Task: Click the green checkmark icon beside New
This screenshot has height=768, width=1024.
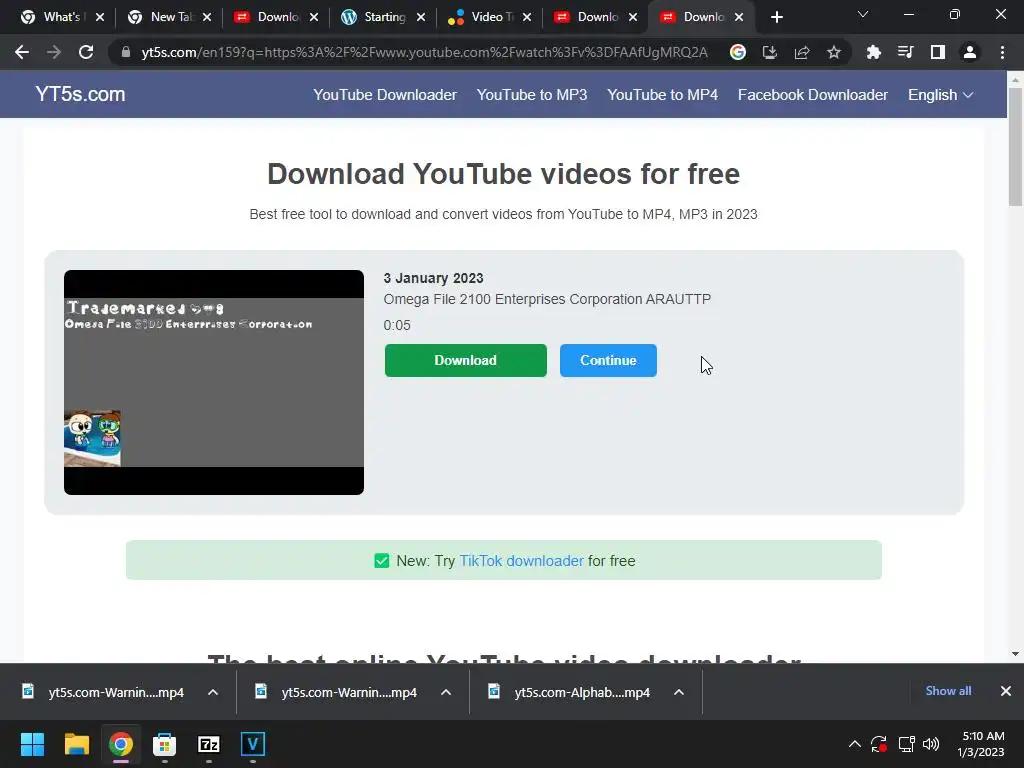Action: [381, 561]
